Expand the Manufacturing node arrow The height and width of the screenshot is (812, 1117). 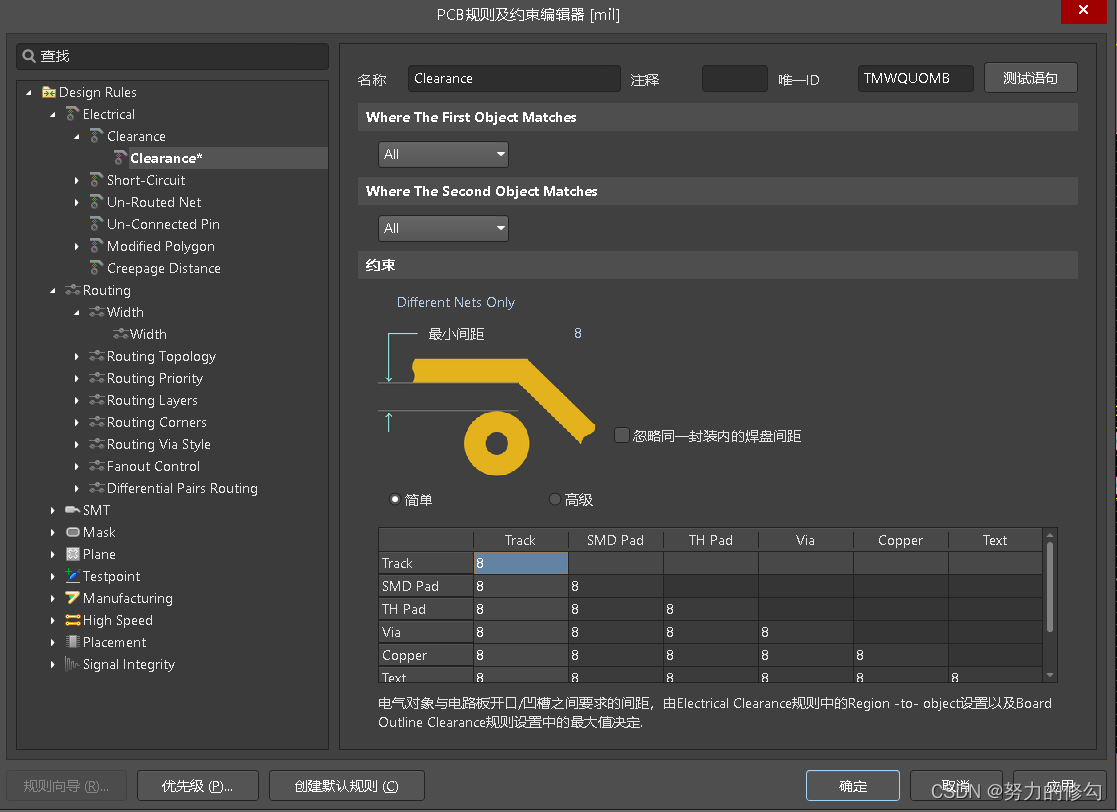click(x=53, y=598)
